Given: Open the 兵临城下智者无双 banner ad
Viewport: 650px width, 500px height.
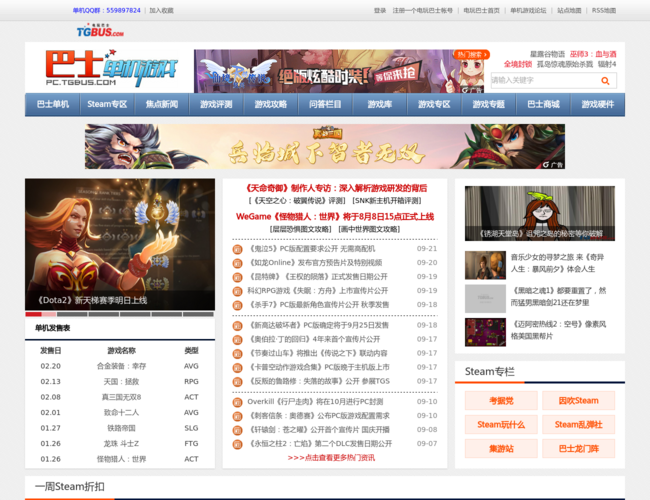Looking at the screenshot, I should point(325,146).
